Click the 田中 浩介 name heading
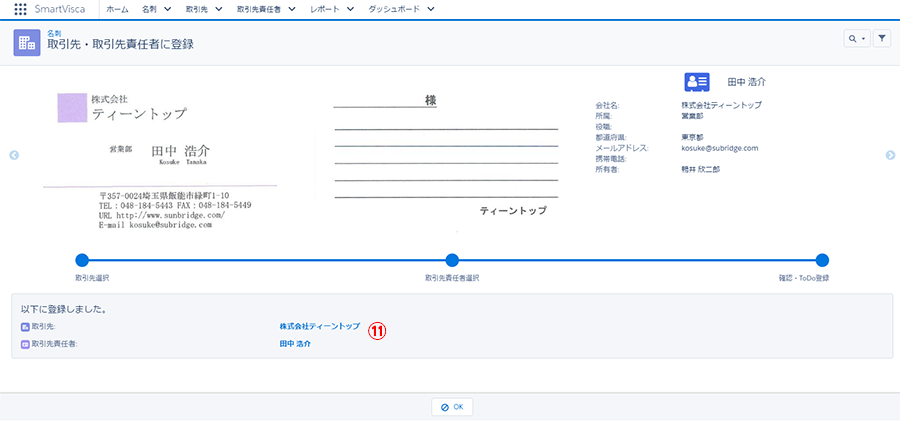Screen dimensions: 900x421 click(x=746, y=82)
